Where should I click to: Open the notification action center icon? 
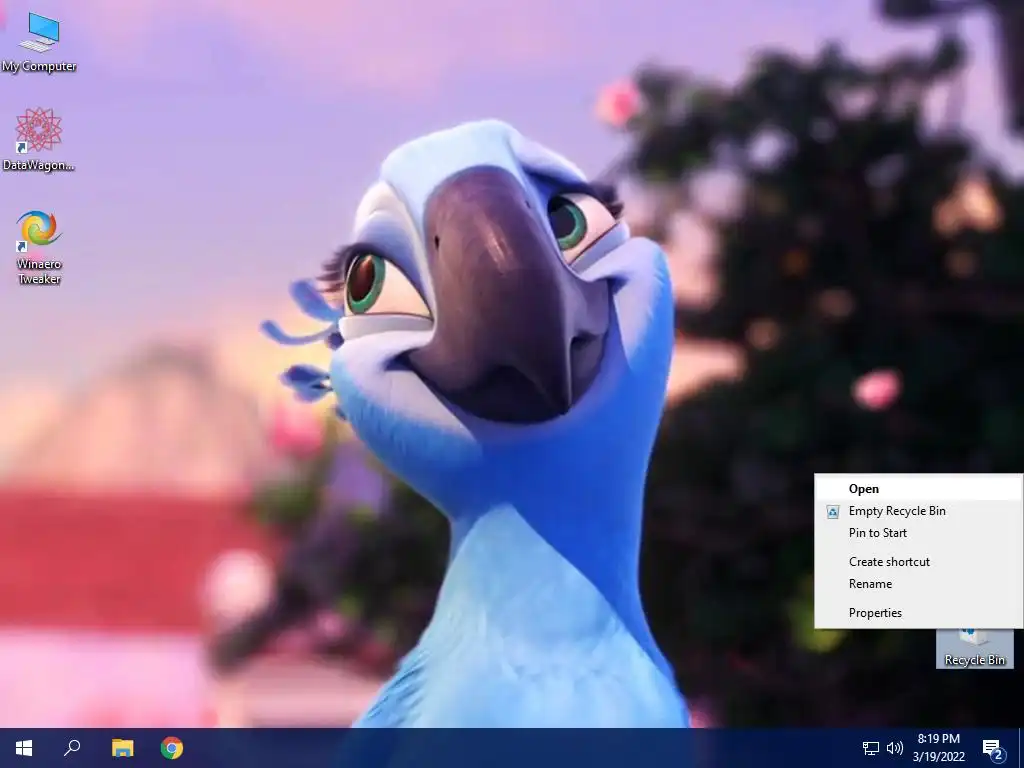(993, 748)
